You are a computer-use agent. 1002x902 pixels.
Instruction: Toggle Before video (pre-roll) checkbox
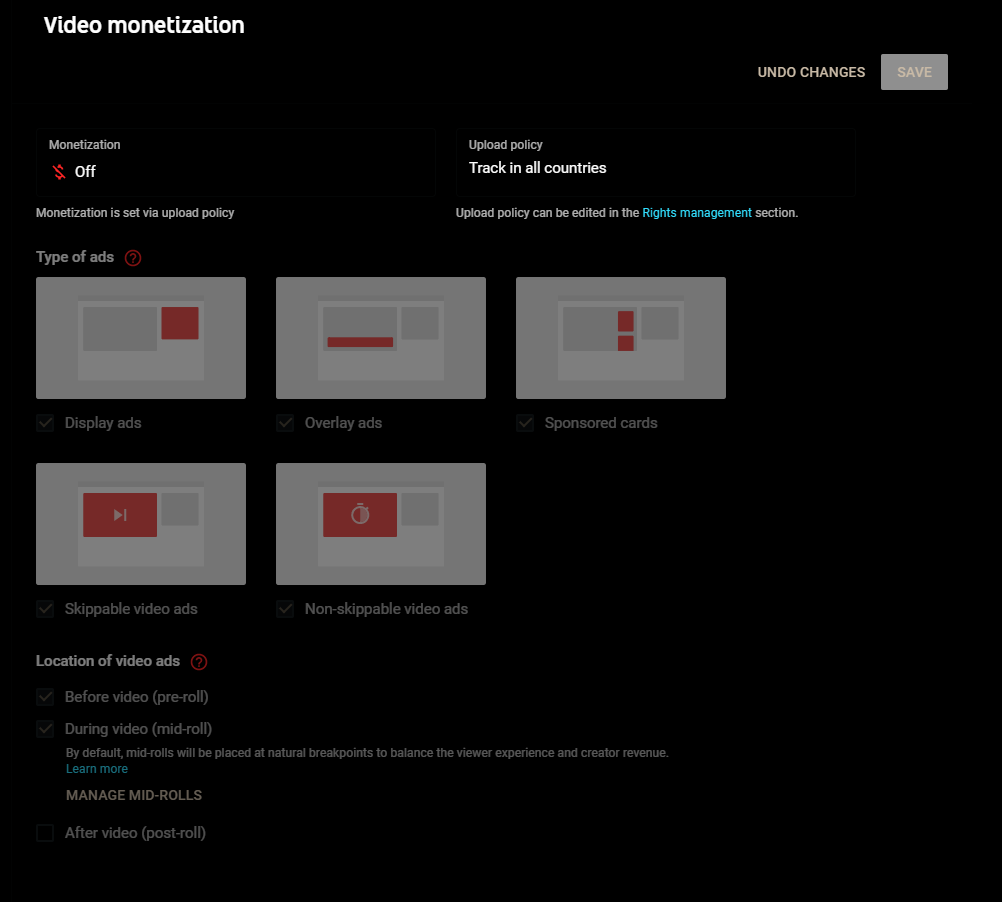pos(45,697)
